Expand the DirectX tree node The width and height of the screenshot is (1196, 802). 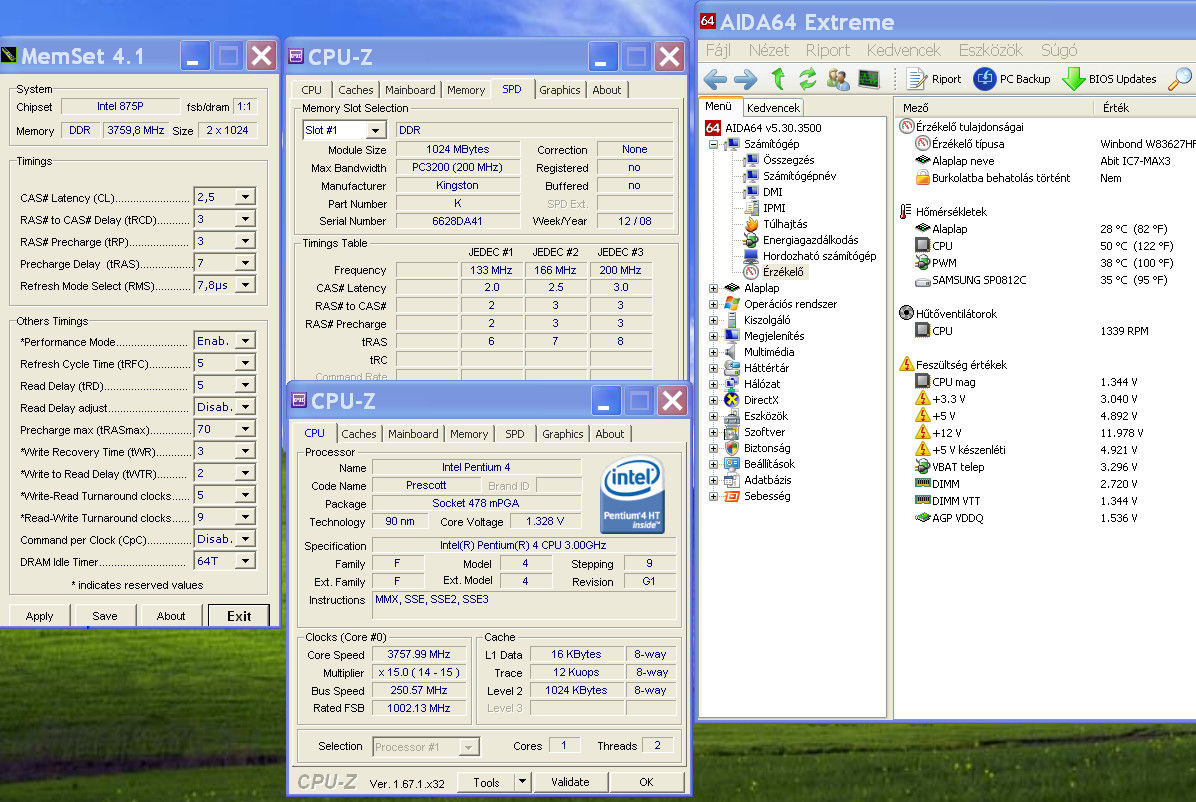click(713, 400)
